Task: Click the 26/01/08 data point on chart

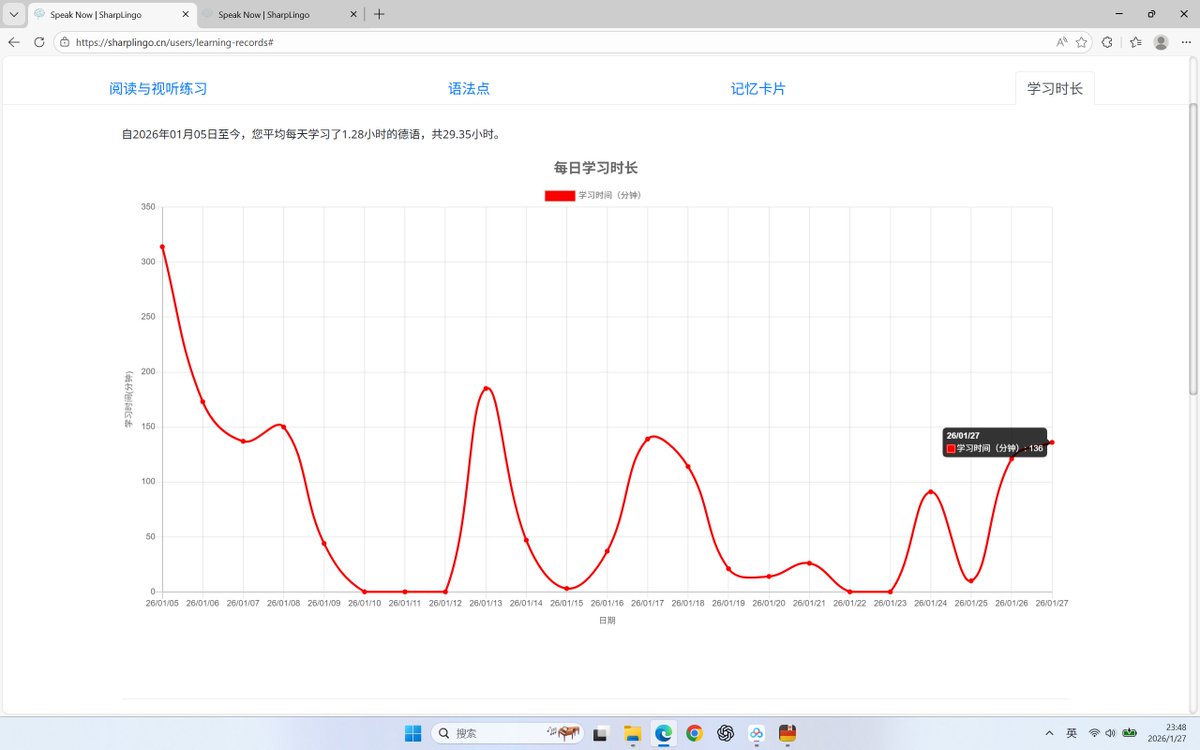Action: click(x=283, y=427)
